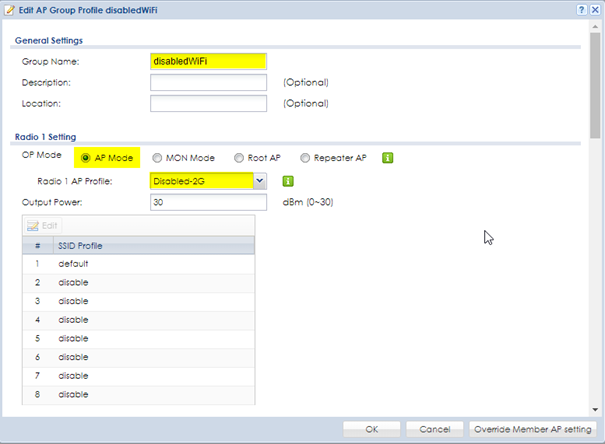Close the Edit AP Group Profile dialog
Image resolution: width=605 pixels, height=444 pixels.
pos(595,9)
